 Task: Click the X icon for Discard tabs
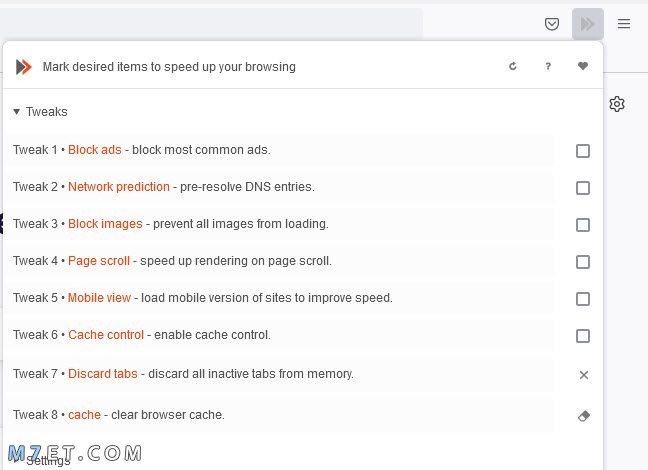(584, 375)
